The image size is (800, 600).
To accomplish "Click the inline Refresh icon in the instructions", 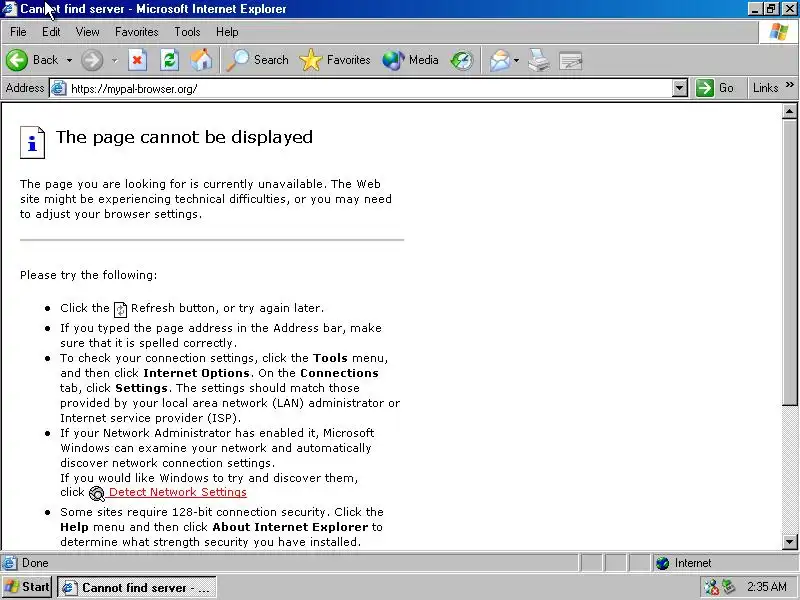I will pos(120,309).
